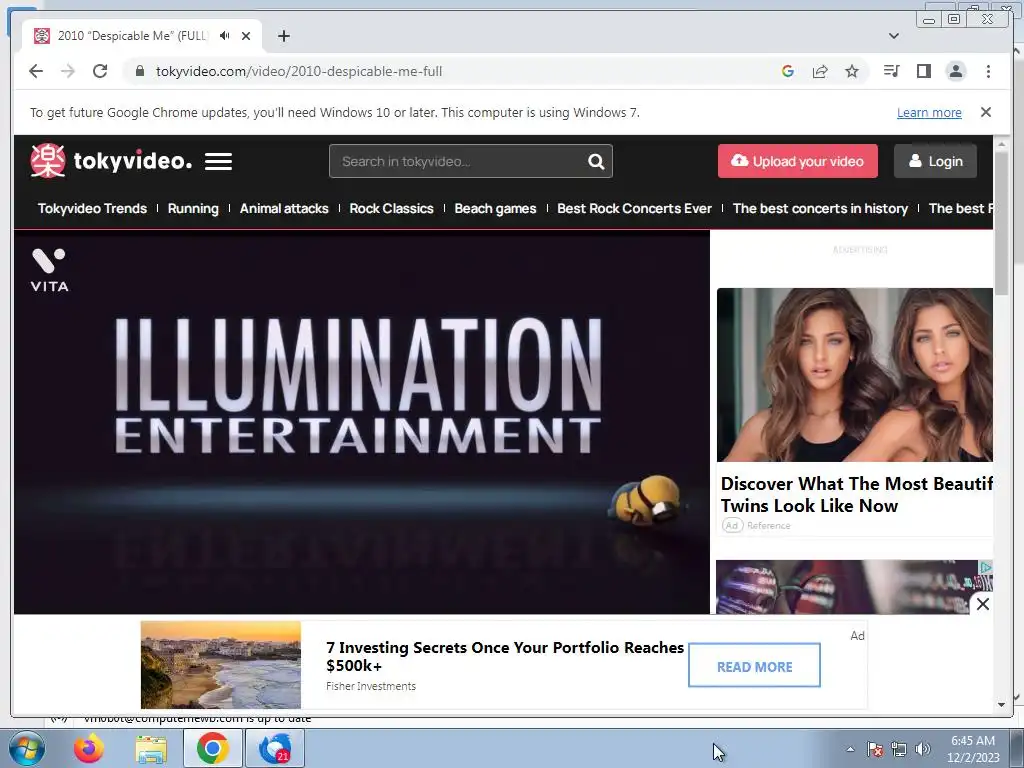Open Thunderbird from taskbar
Screen dimensions: 1024x768
[275, 749]
